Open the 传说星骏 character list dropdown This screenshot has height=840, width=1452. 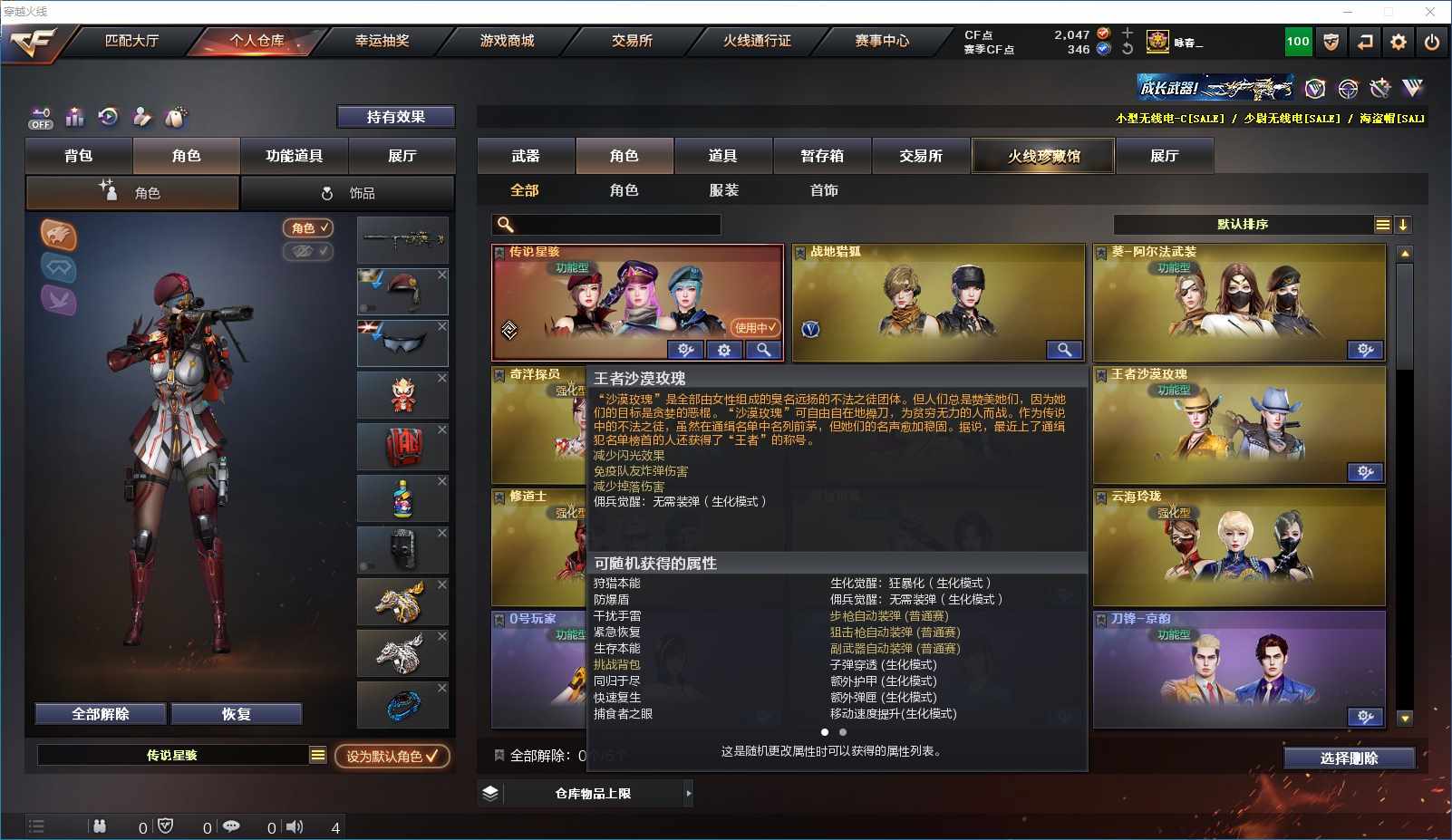[x=317, y=755]
